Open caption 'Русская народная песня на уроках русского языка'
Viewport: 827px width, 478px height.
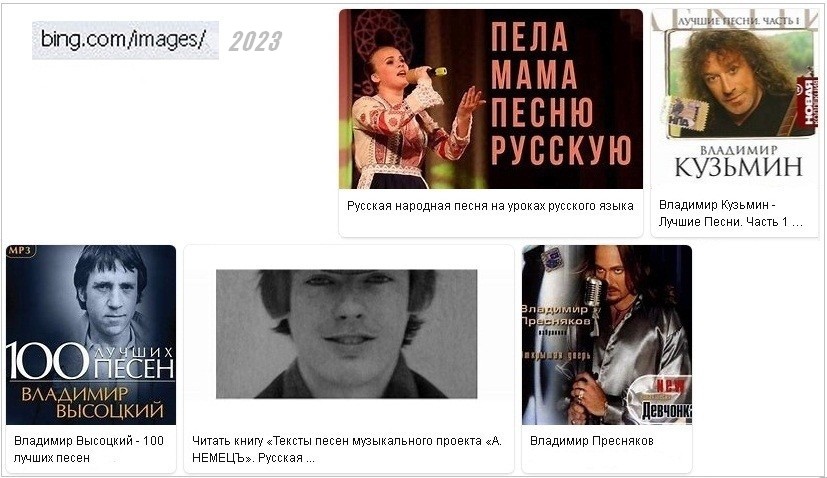[x=490, y=206]
